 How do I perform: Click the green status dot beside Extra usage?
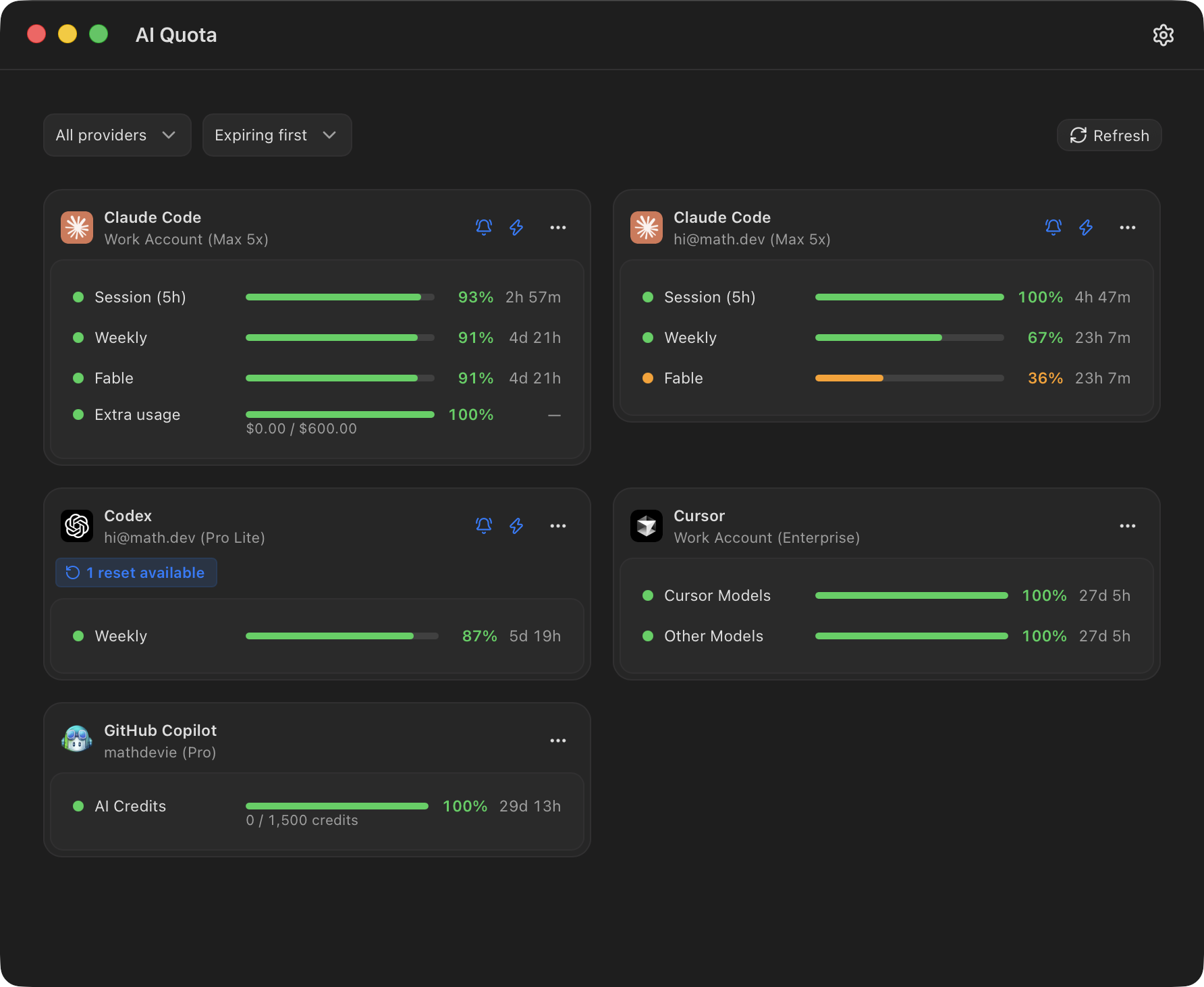pyautogui.click(x=78, y=415)
